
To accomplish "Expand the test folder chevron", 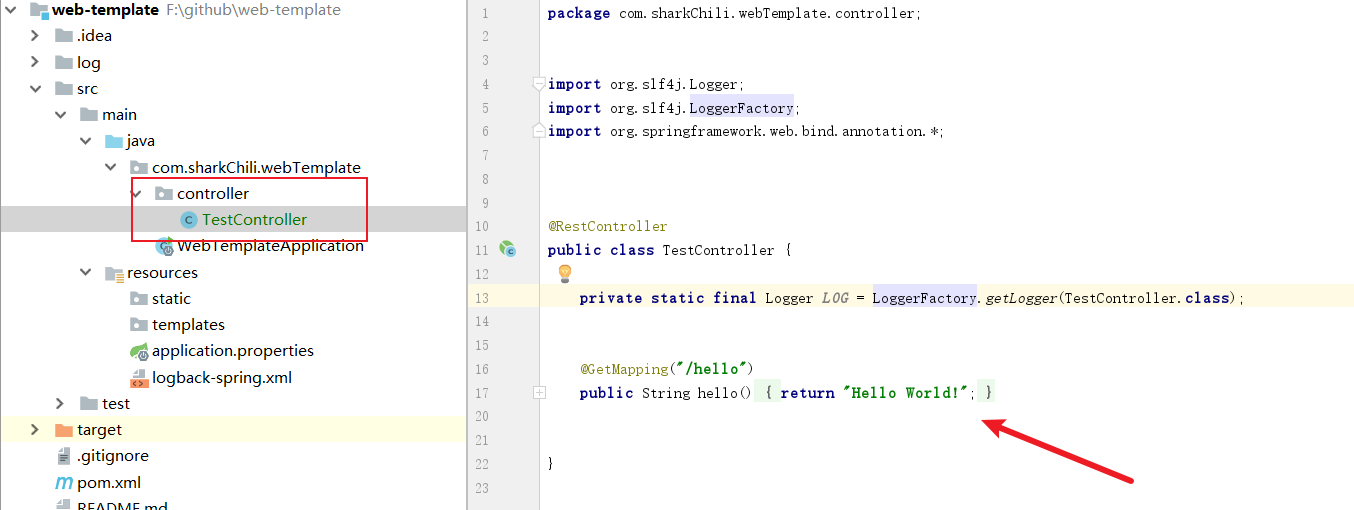I will pyautogui.click(x=60, y=404).
